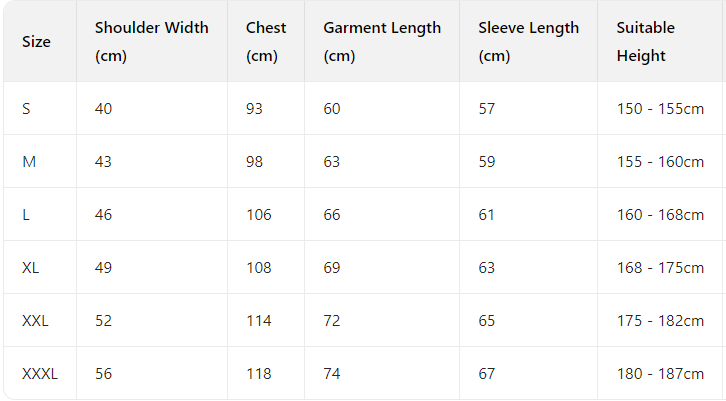Screen dimensions: 726x401
Task: Click the M size cell
Action: [x=29, y=161]
